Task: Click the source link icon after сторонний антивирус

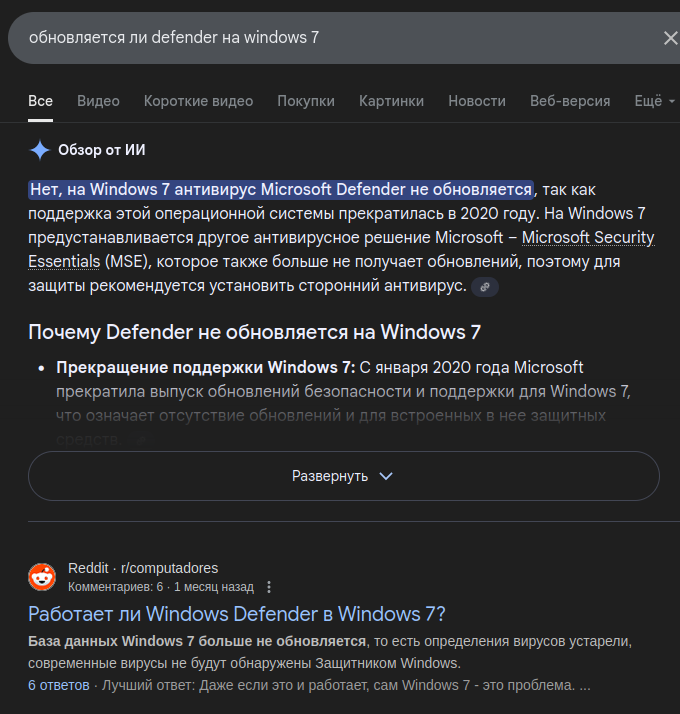Action: (x=485, y=287)
